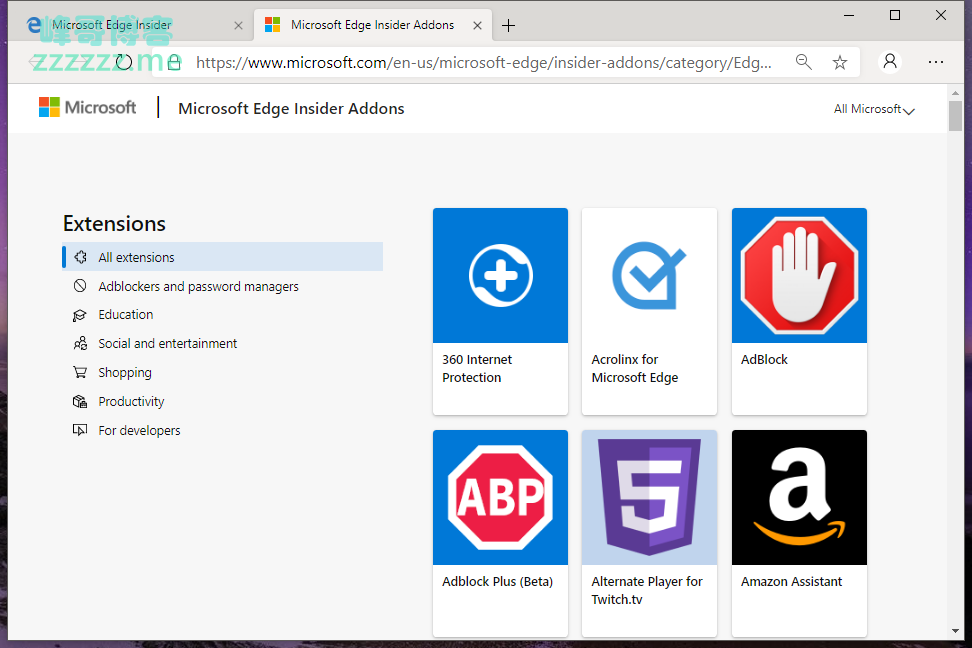Open the Alternate Player HTML5 shield icon
This screenshot has height=648, width=972.
coord(649,497)
